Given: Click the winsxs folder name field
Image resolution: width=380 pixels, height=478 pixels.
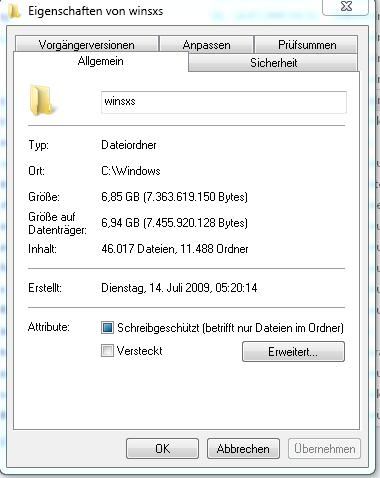Looking at the screenshot, I should pyautogui.click(x=224, y=102).
